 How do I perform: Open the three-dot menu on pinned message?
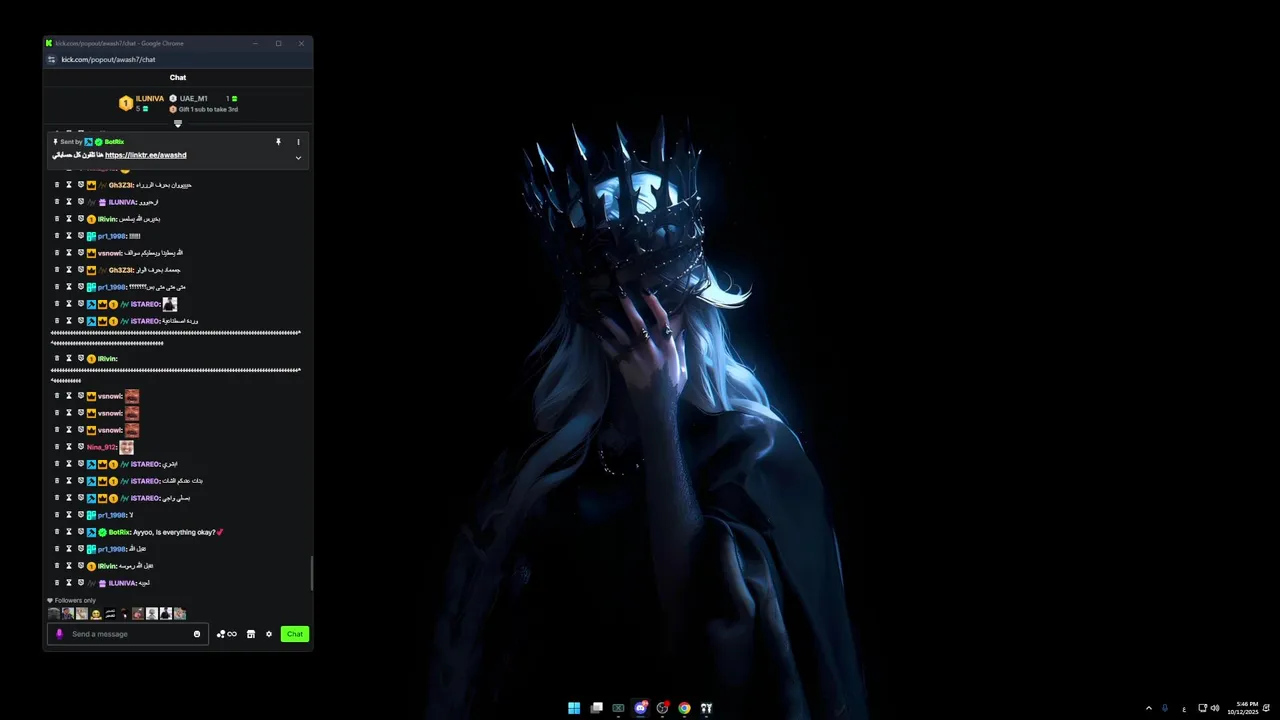298,142
